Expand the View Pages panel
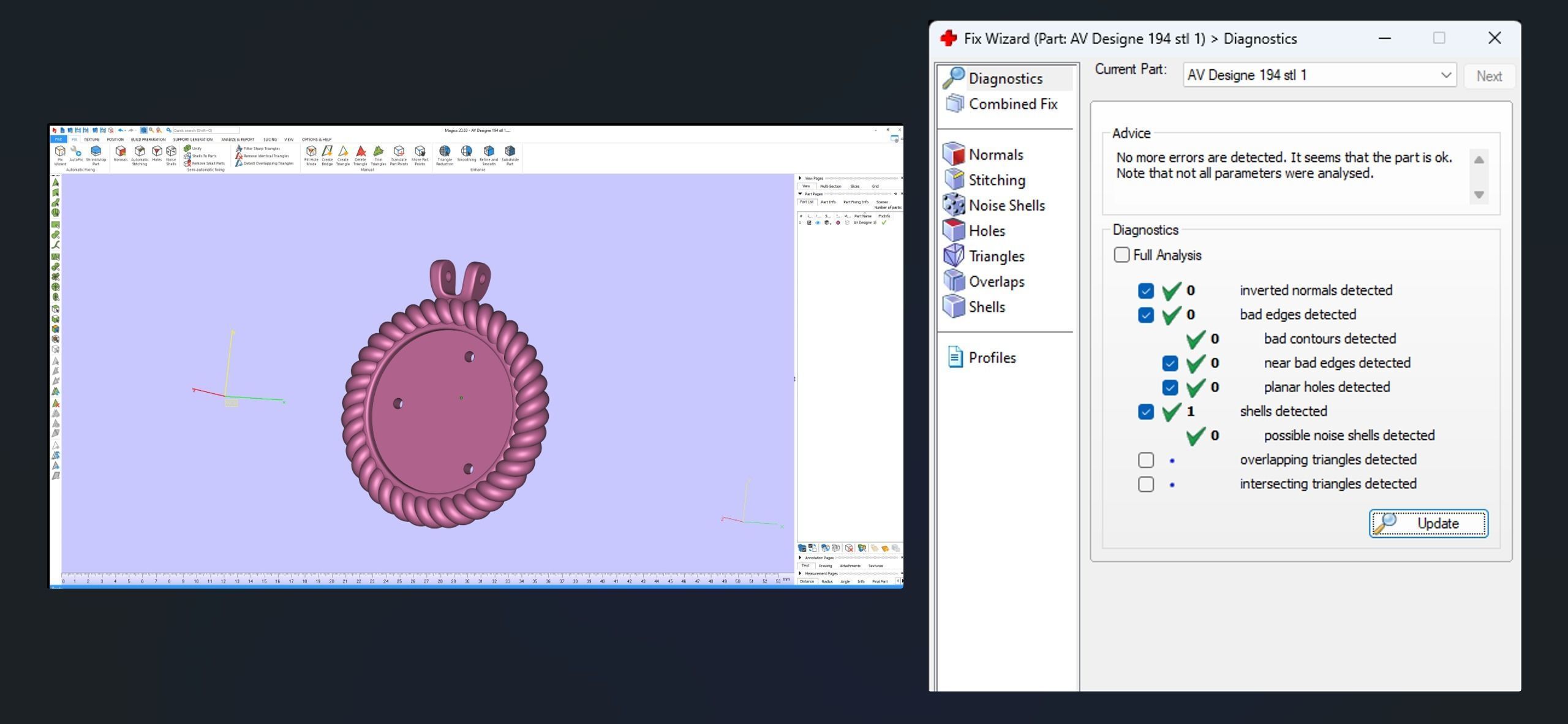This screenshot has width=1568, height=724. point(800,178)
